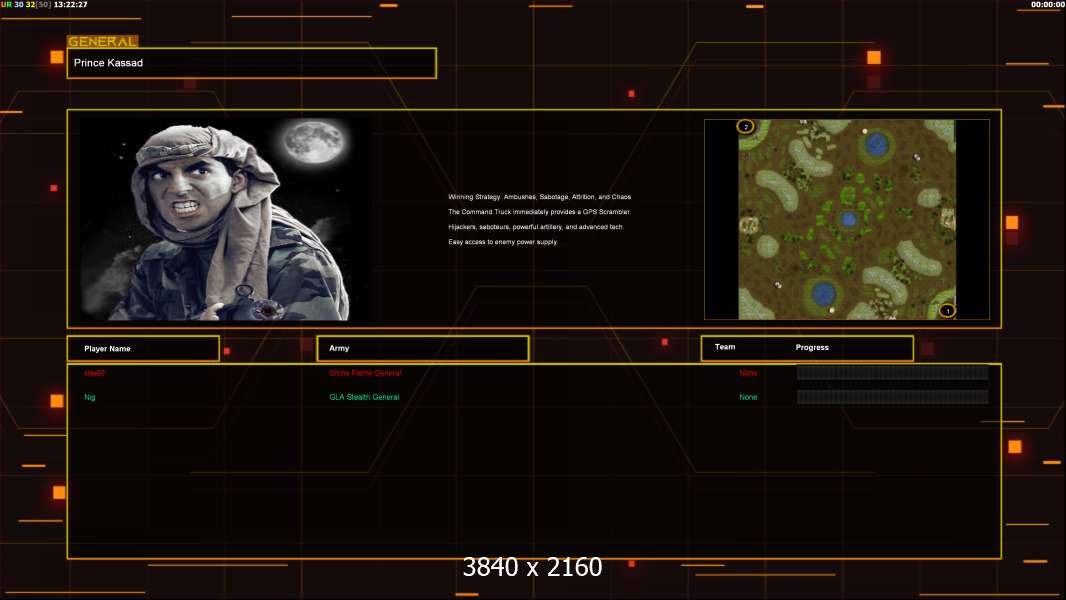The image size is (1066, 600).
Task: Click the Hijackers, saboteurs description line
Action: [536, 227]
